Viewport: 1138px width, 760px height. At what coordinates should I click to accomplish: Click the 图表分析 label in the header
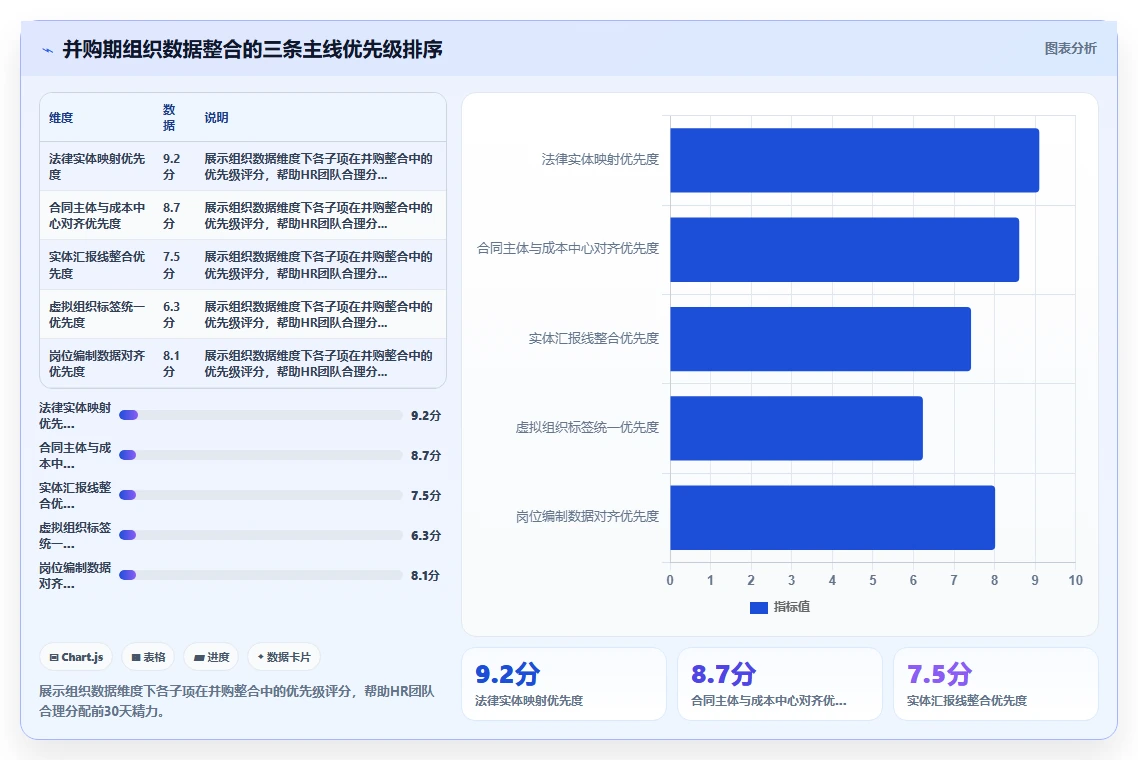pyautogui.click(x=1071, y=49)
